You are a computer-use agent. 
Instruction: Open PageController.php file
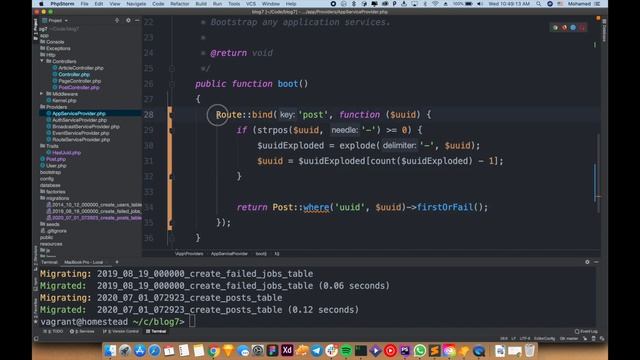(x=79, y=81)
